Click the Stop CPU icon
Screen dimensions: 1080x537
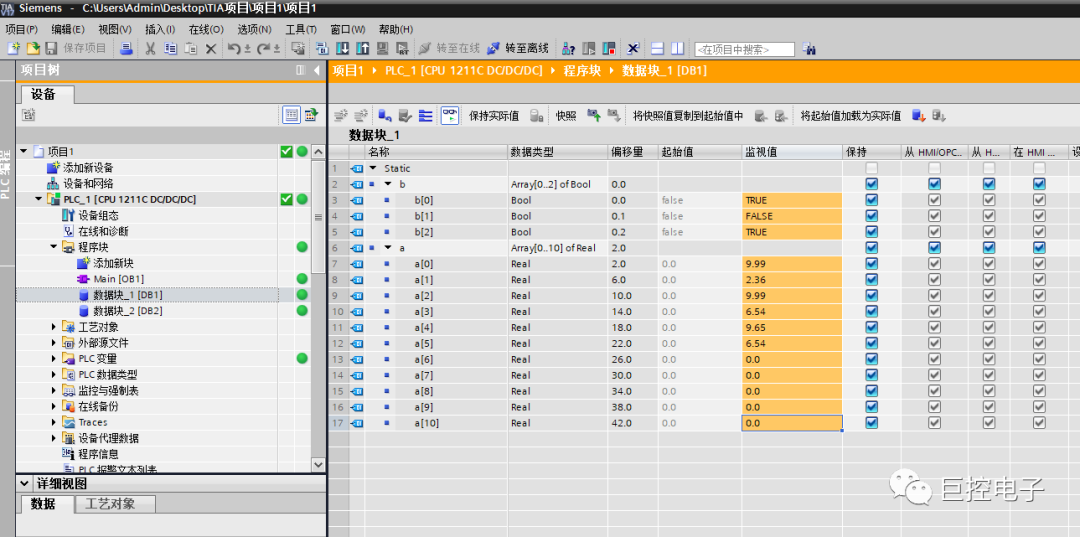coord(608,49)
